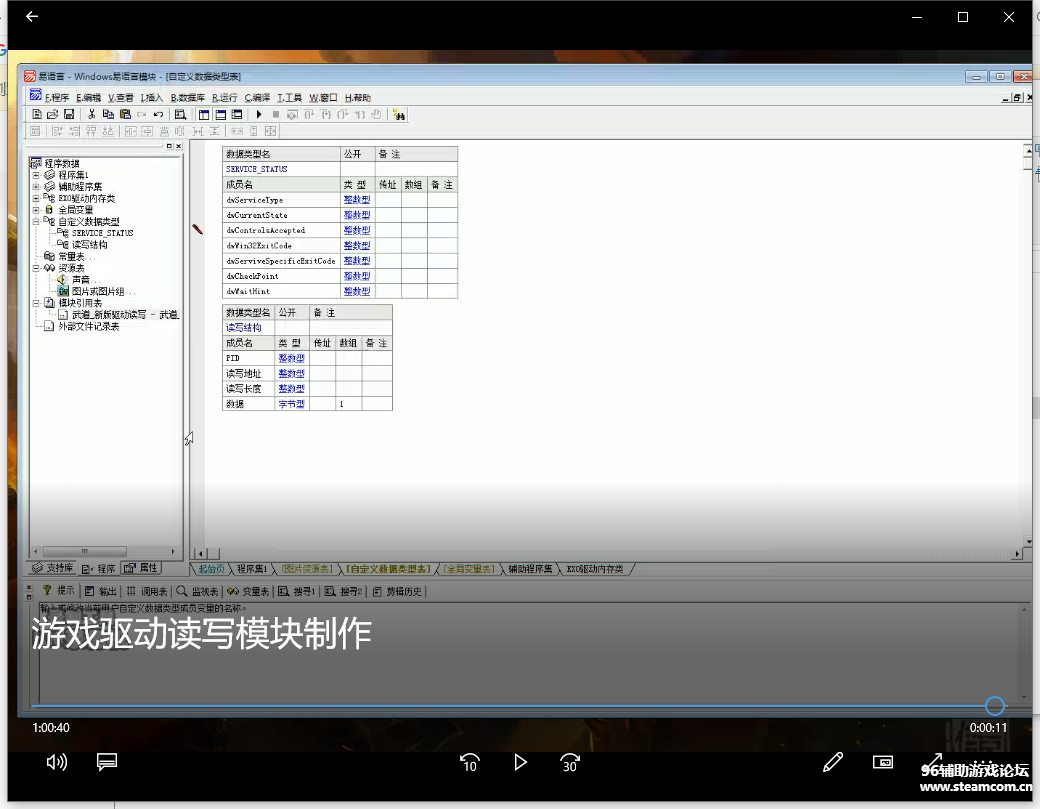Screen dimensions: 1040x809
Task: Expand the 全局变量 tree node
Action: 36,210
